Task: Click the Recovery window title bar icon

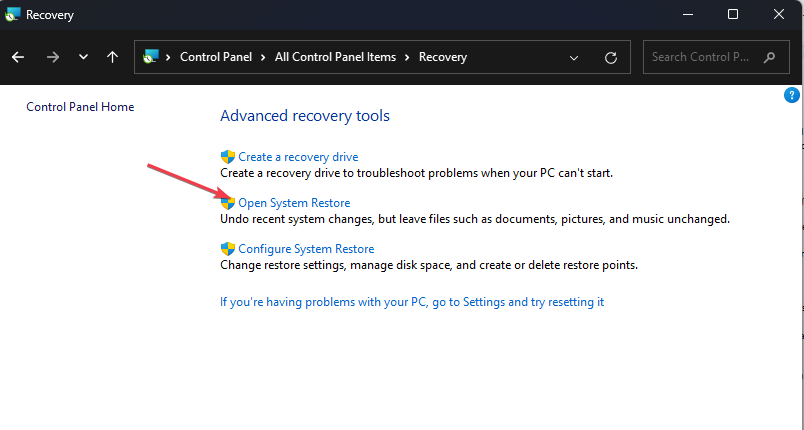Action: pos(12,14)
